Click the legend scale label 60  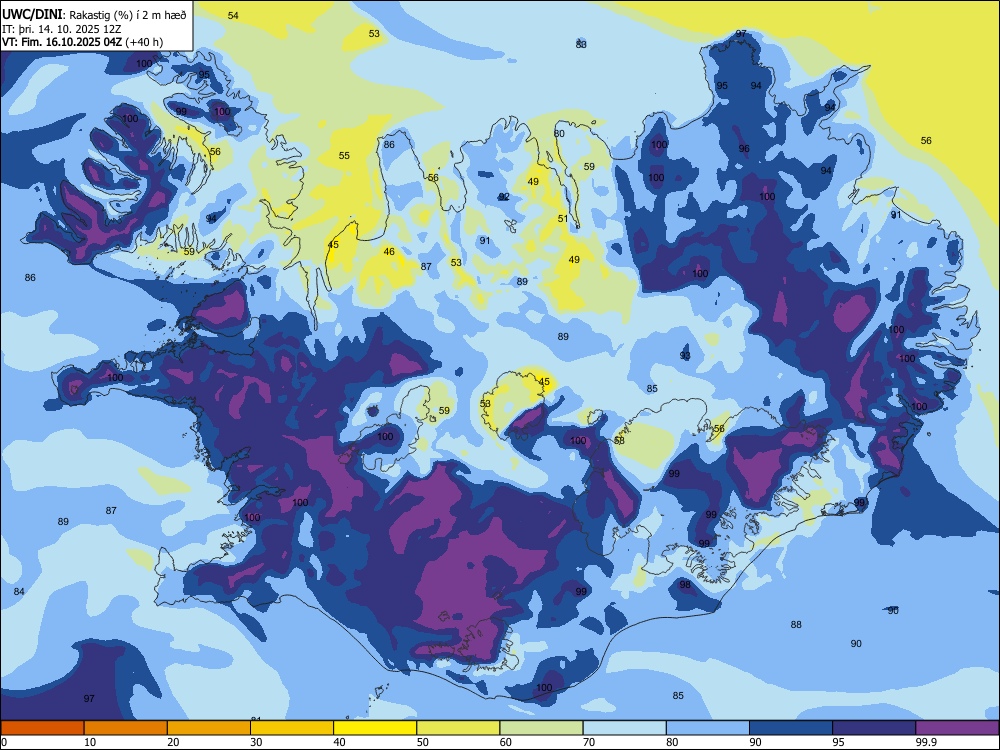(506, 742)
